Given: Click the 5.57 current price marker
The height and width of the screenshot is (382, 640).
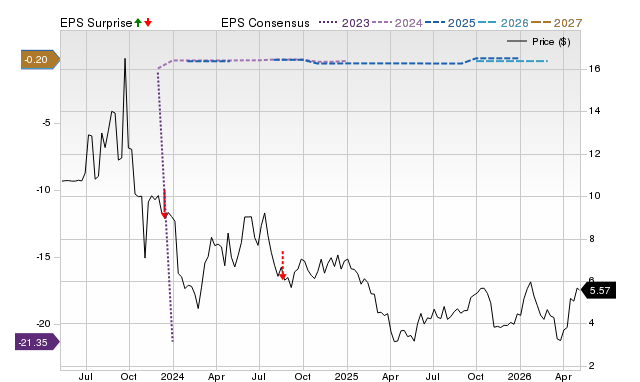Looking at the screenshot, I should (598, 291).
